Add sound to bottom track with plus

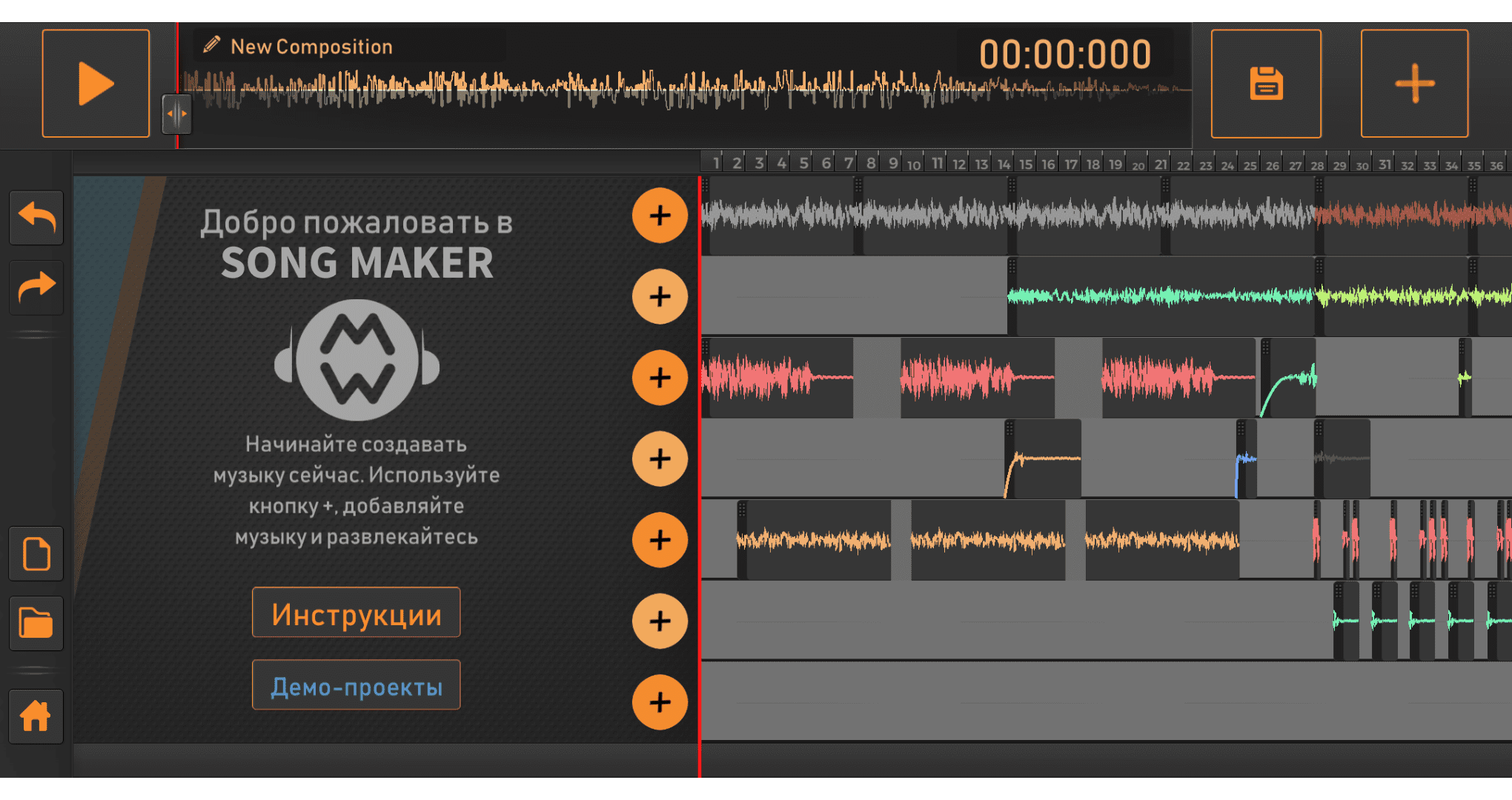click(660, 701)
